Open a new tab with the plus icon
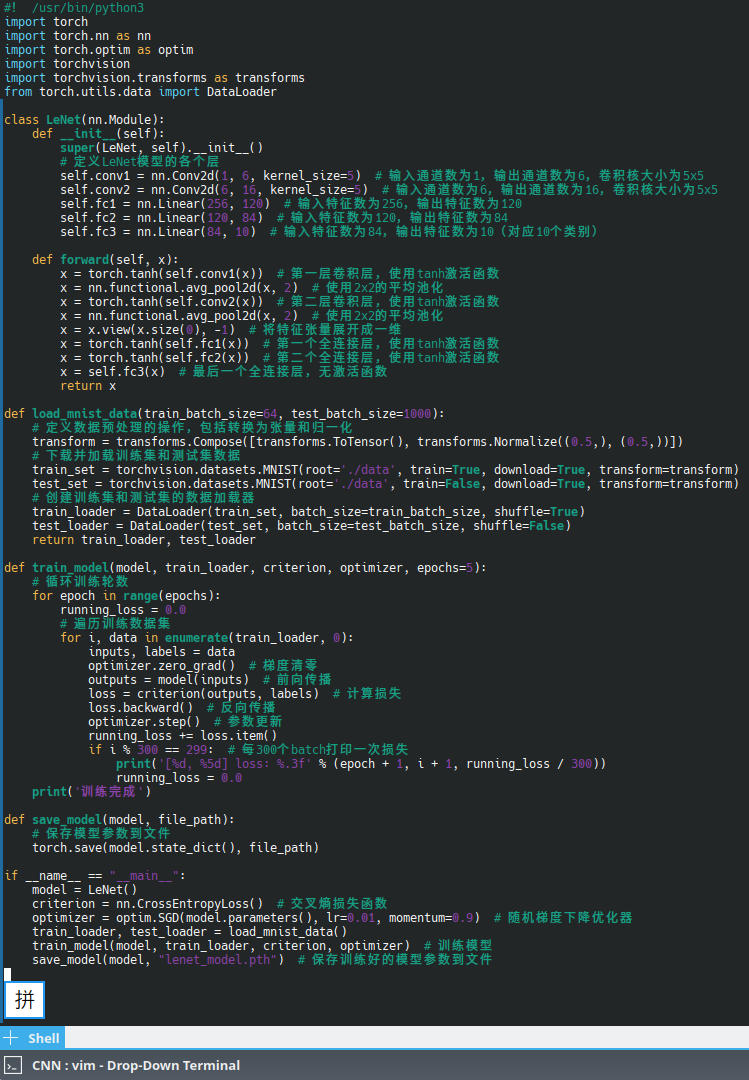This screenshot has height=1080, width=749. click(10, 1037)
